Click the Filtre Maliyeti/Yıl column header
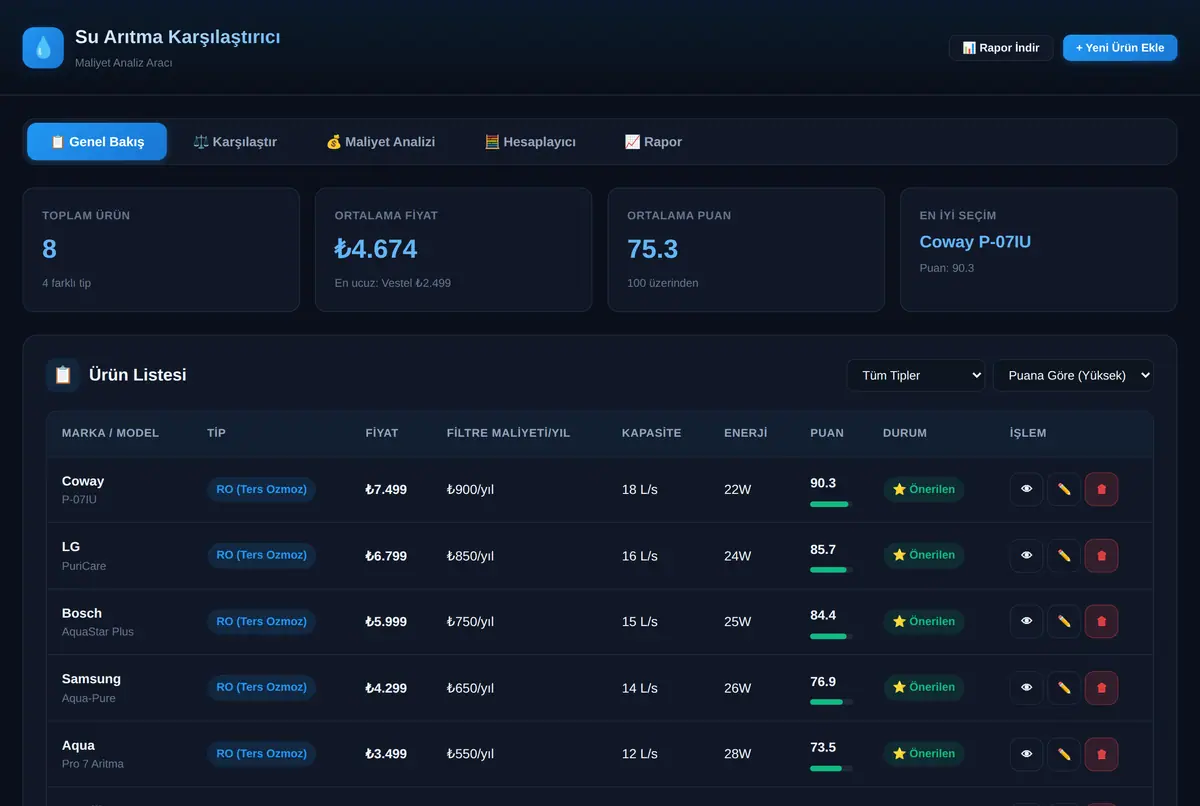Screen dimensions: 1200x806 click(509, 433)
